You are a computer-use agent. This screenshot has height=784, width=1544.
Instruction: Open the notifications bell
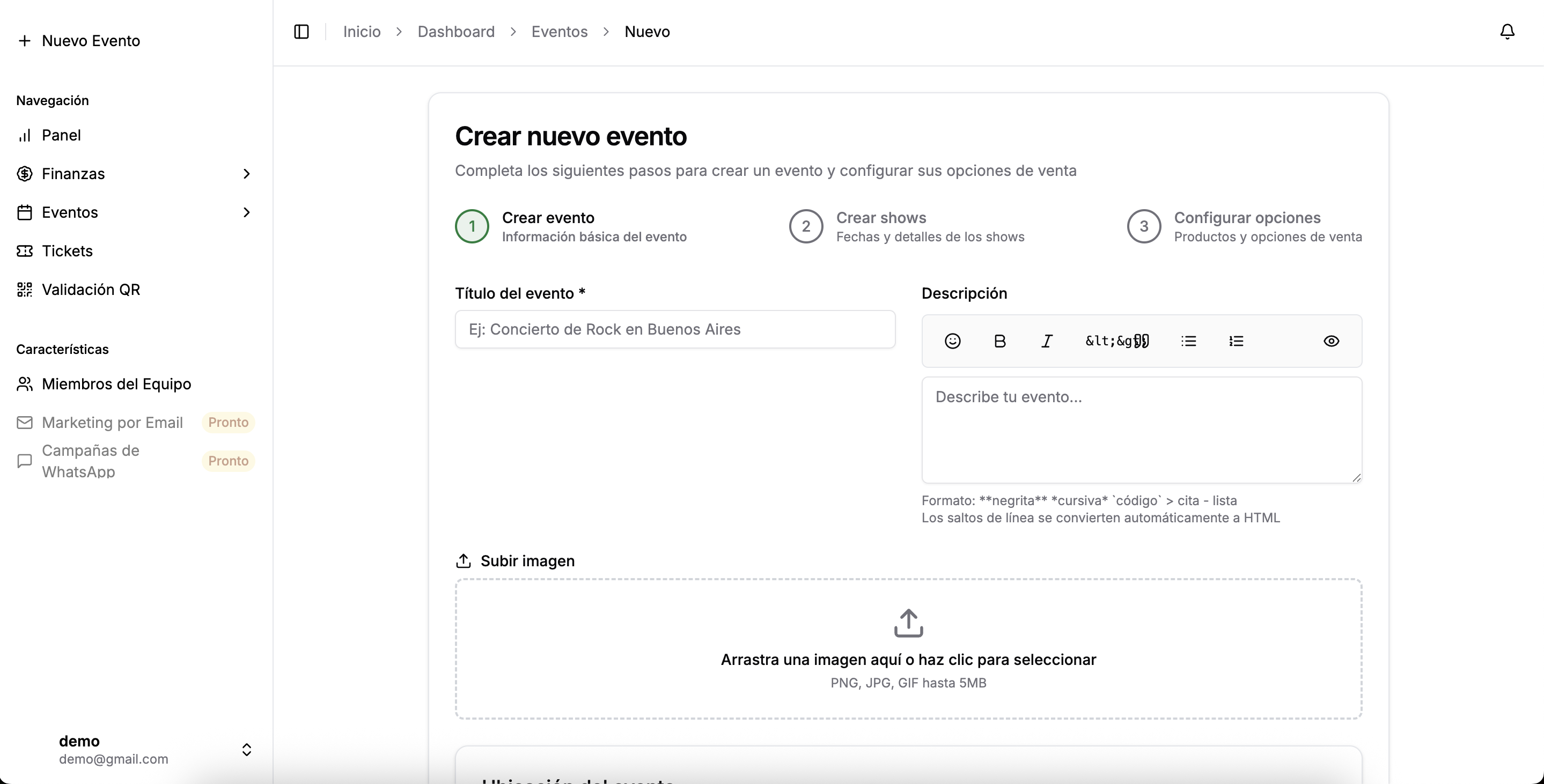pyautogui.click(x=1507, y=32)
